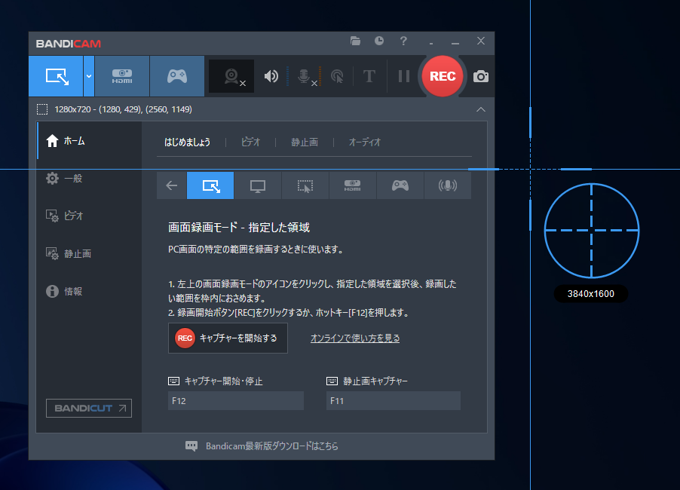Select the はじめましょう tab
680x490 pixels.
point(187,142)
